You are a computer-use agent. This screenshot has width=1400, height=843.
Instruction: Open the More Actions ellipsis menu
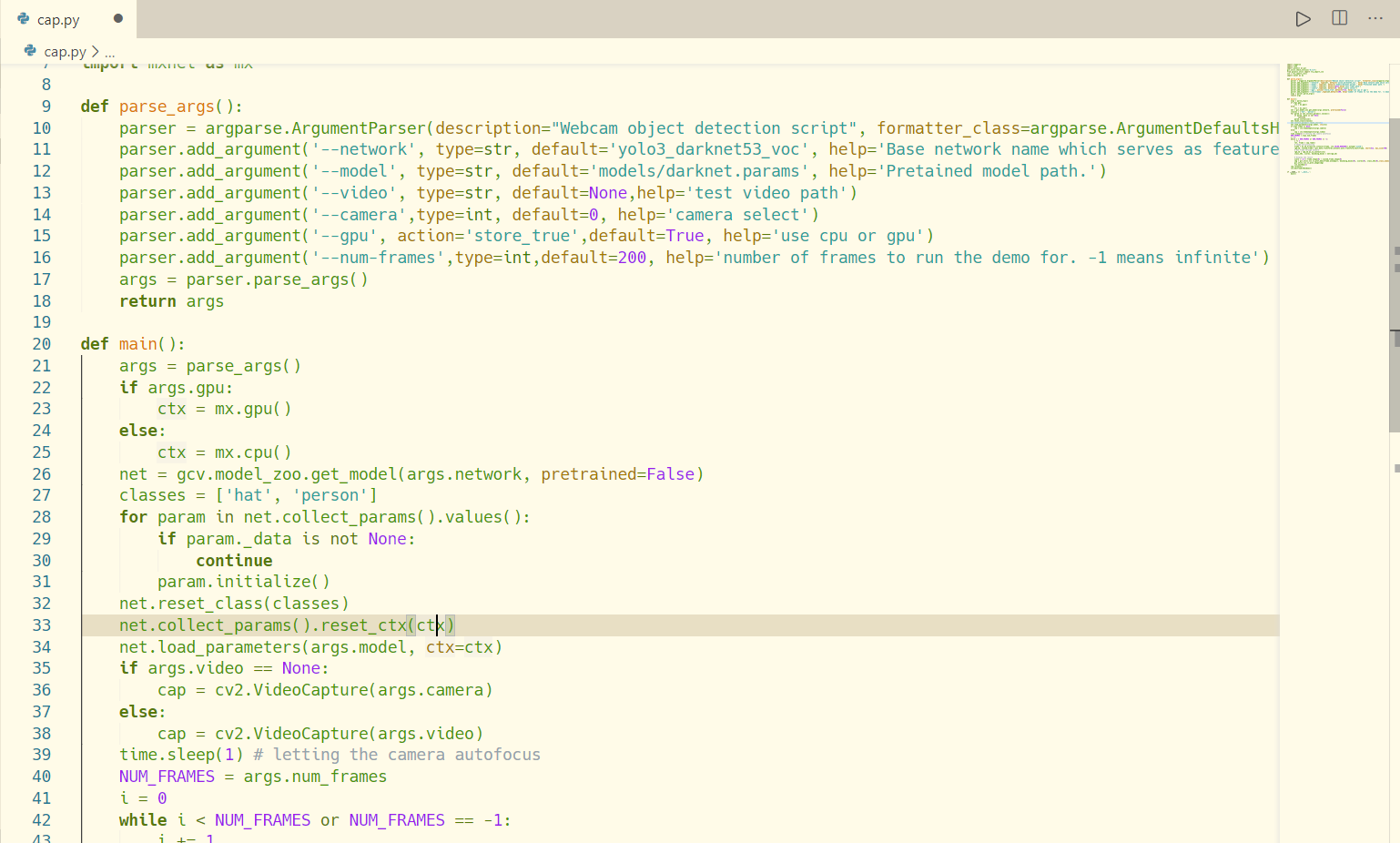(x=1375, y=18)
